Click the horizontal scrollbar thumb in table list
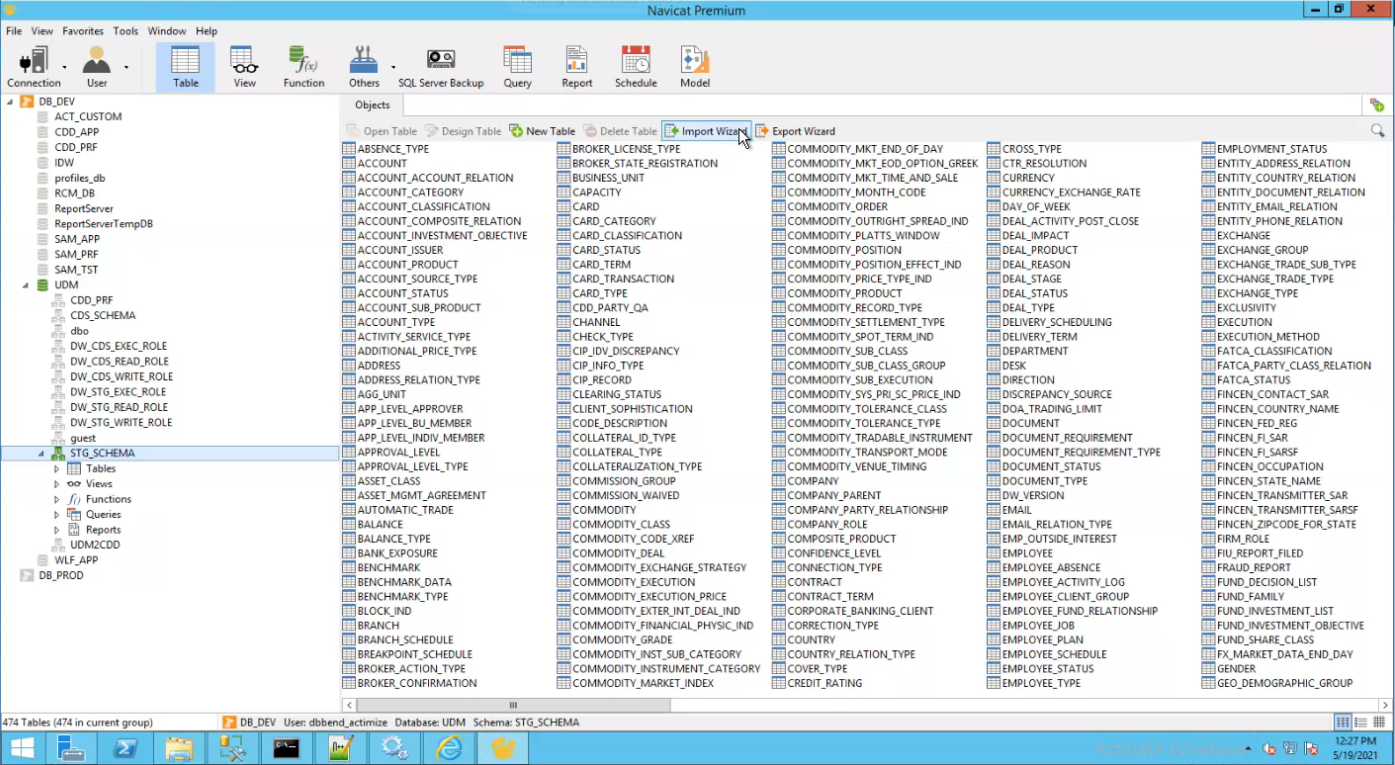1395x765 pixels. click(x=514, y=705)
